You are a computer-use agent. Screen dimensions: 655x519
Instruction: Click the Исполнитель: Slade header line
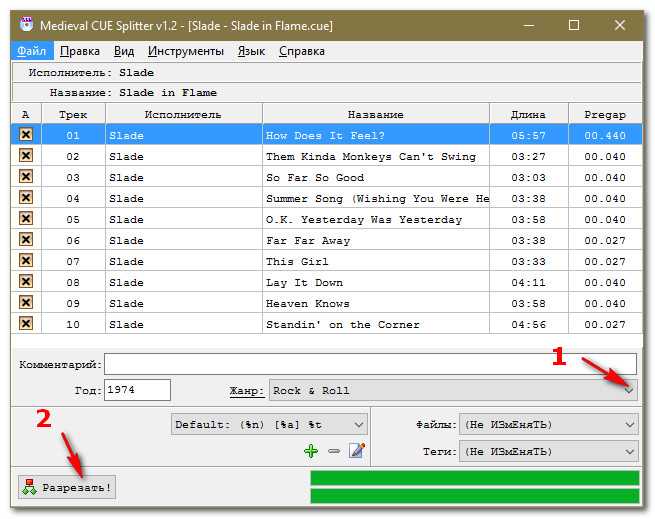pos(327,73)
